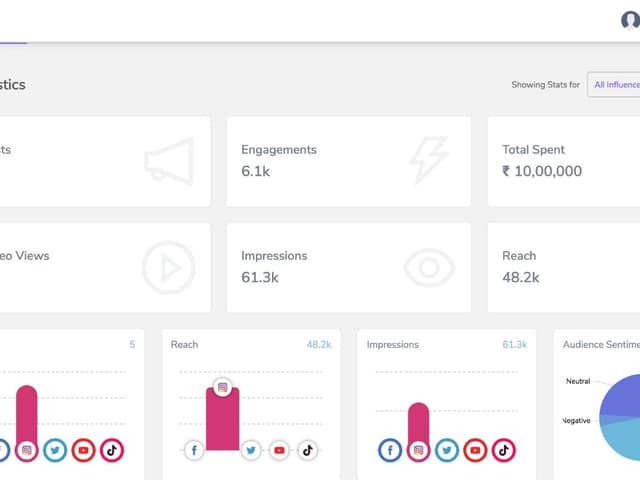Select the Facebook icon in the Impressions chart

pyautogui.click(x=390, y=450)
